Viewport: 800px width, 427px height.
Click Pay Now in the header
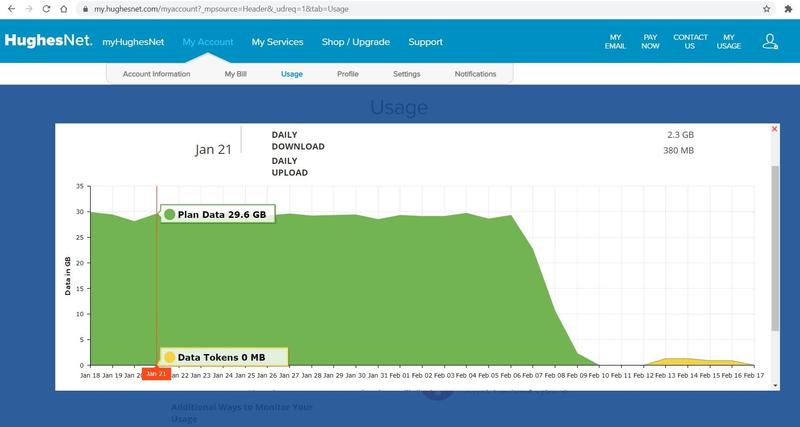(x=651, y=41)
